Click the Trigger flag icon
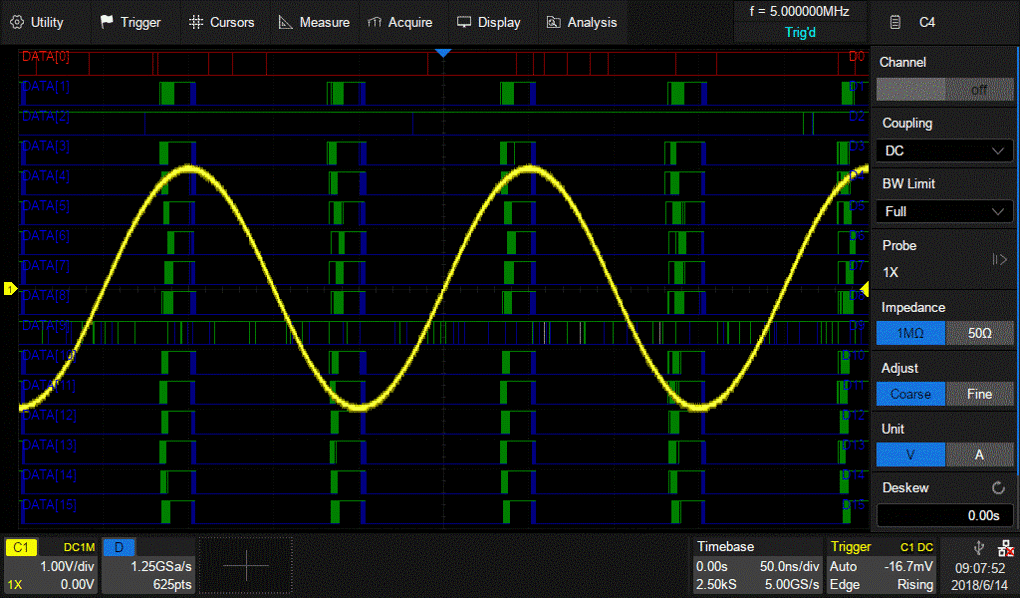This screenshot has height=598, width=1020. tap(107, 22)
